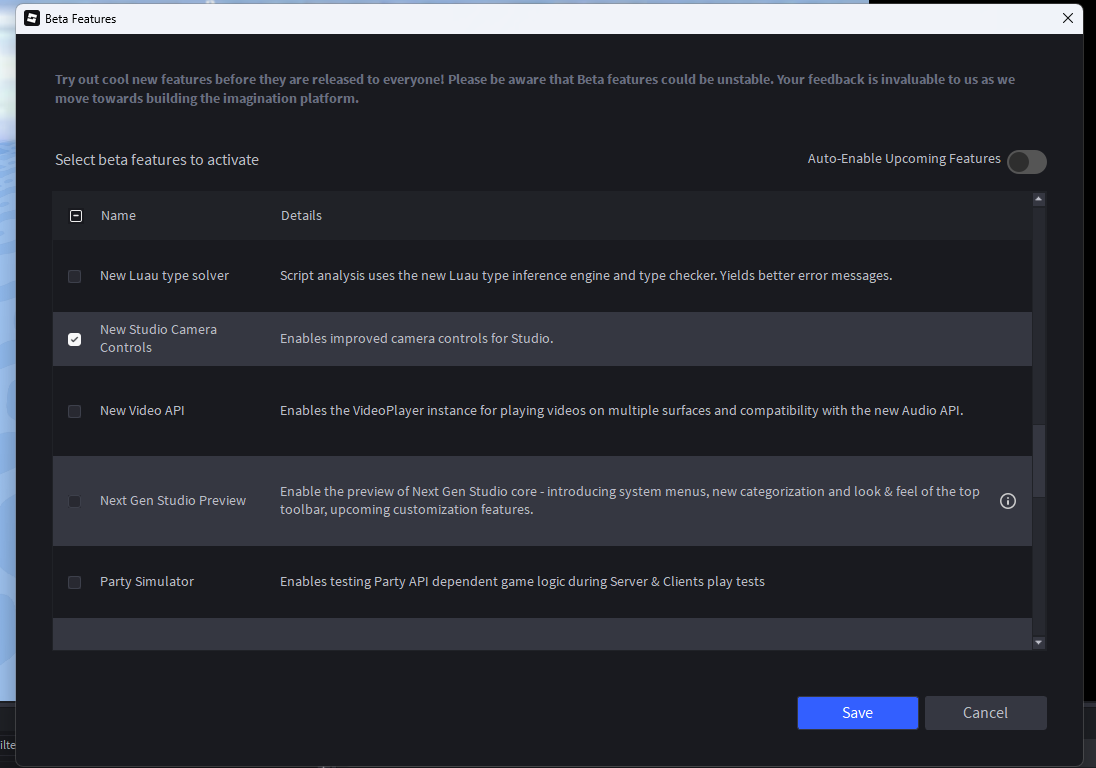
Task: Click the 'Try out cool new features' intro text
Action: 535,89
